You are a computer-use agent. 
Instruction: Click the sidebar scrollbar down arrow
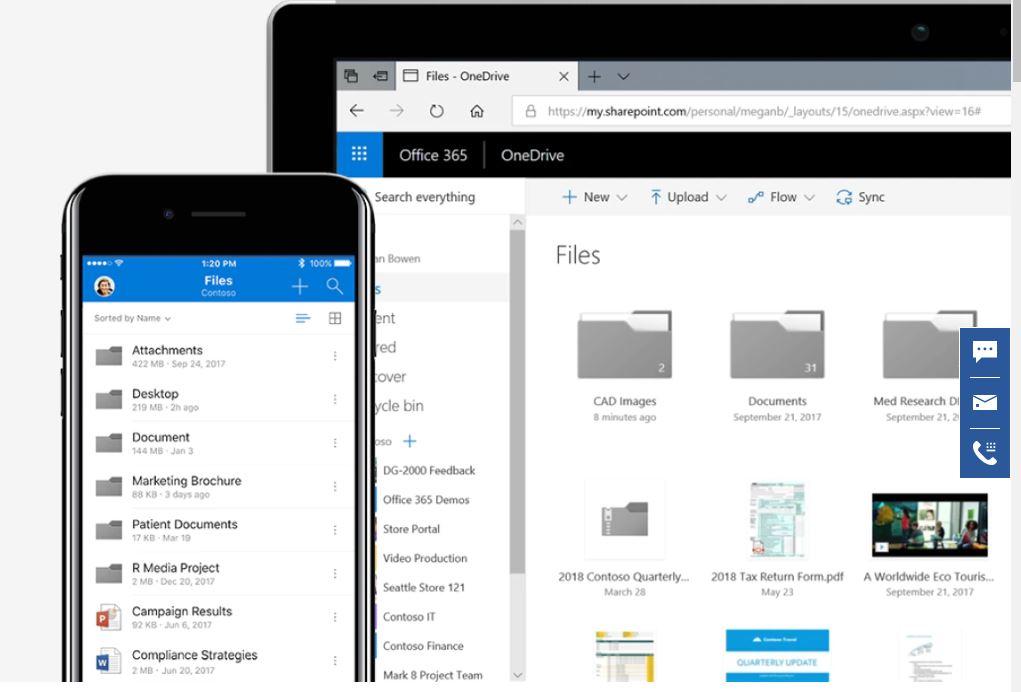click(518, 675)
